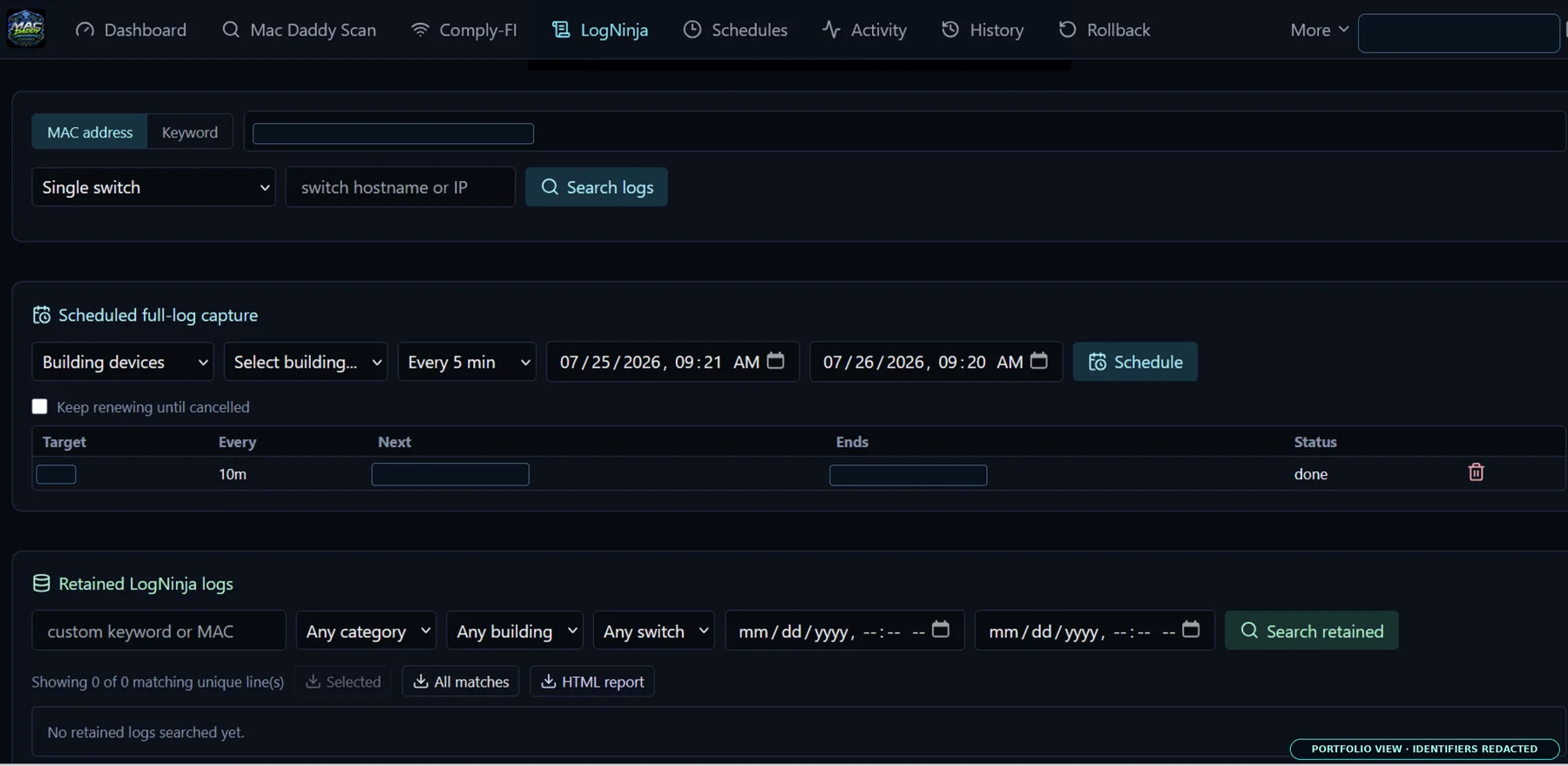Click the Search retained button

(x=1312, y=631)
